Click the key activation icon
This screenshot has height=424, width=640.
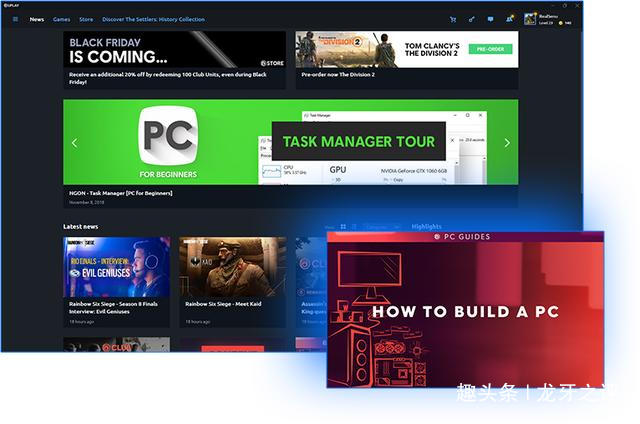[x=471, y=19]
